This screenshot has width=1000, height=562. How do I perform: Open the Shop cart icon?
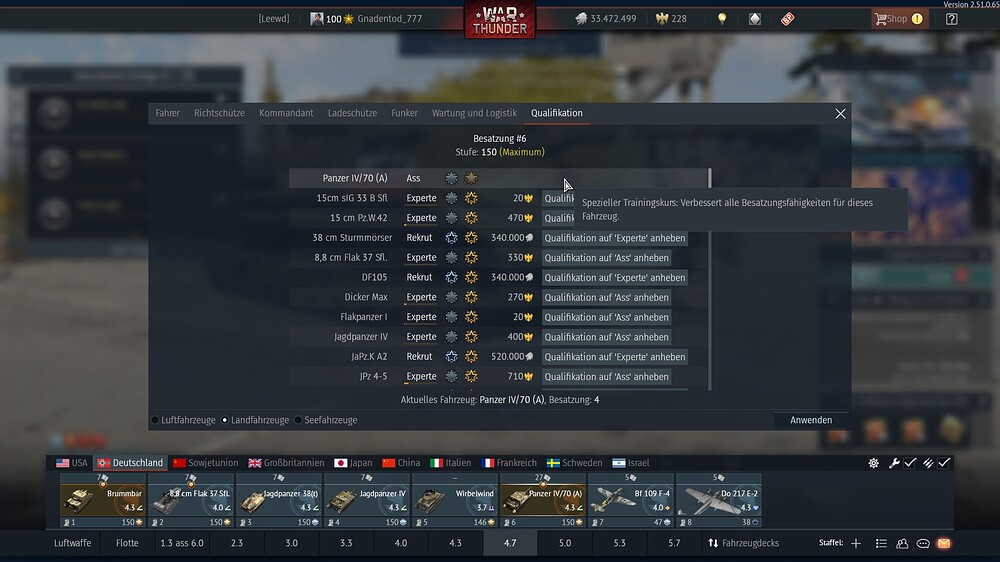pyautogui.click(x=881, y=19)
